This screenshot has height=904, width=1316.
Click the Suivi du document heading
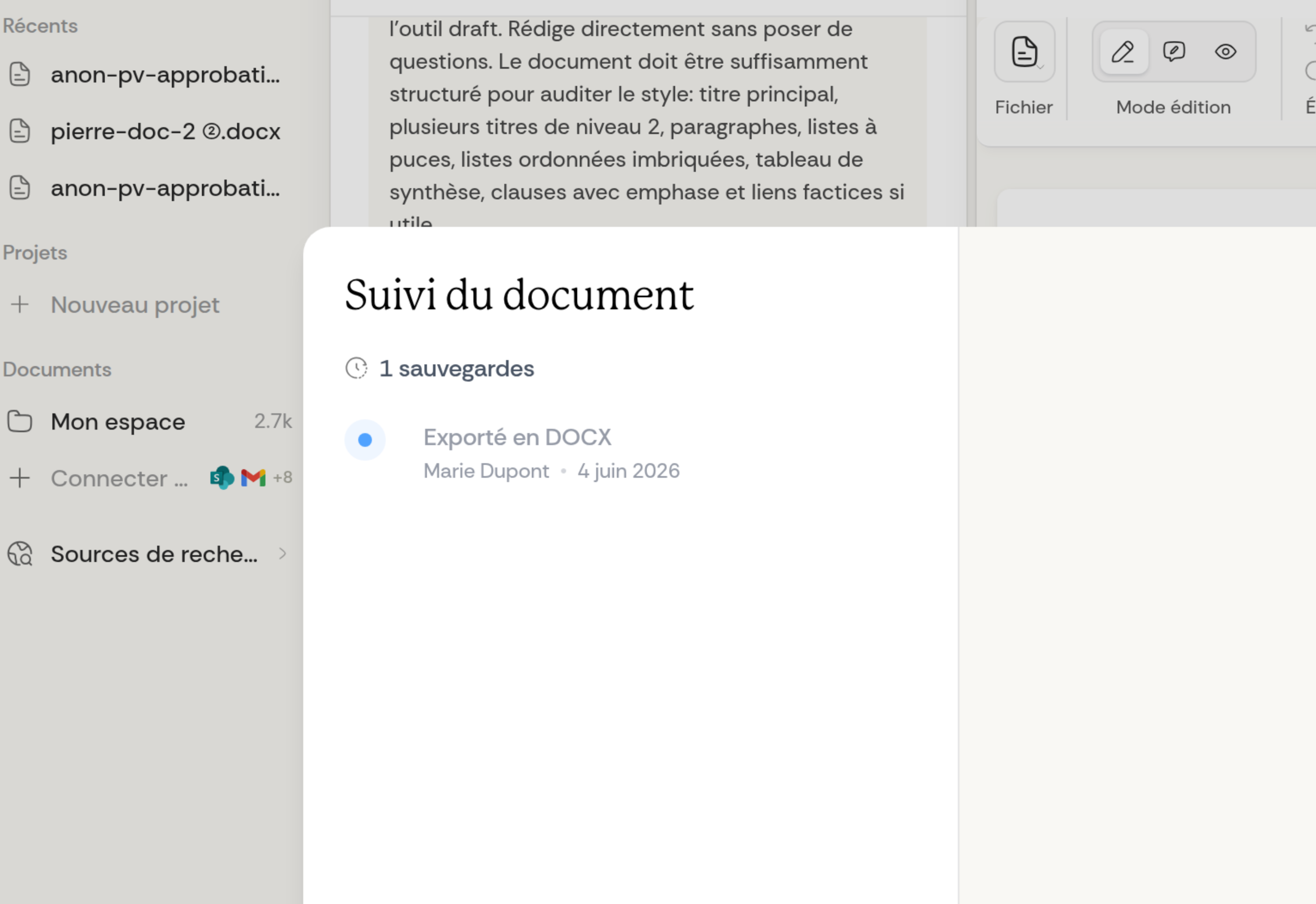(x=519, y=295)
